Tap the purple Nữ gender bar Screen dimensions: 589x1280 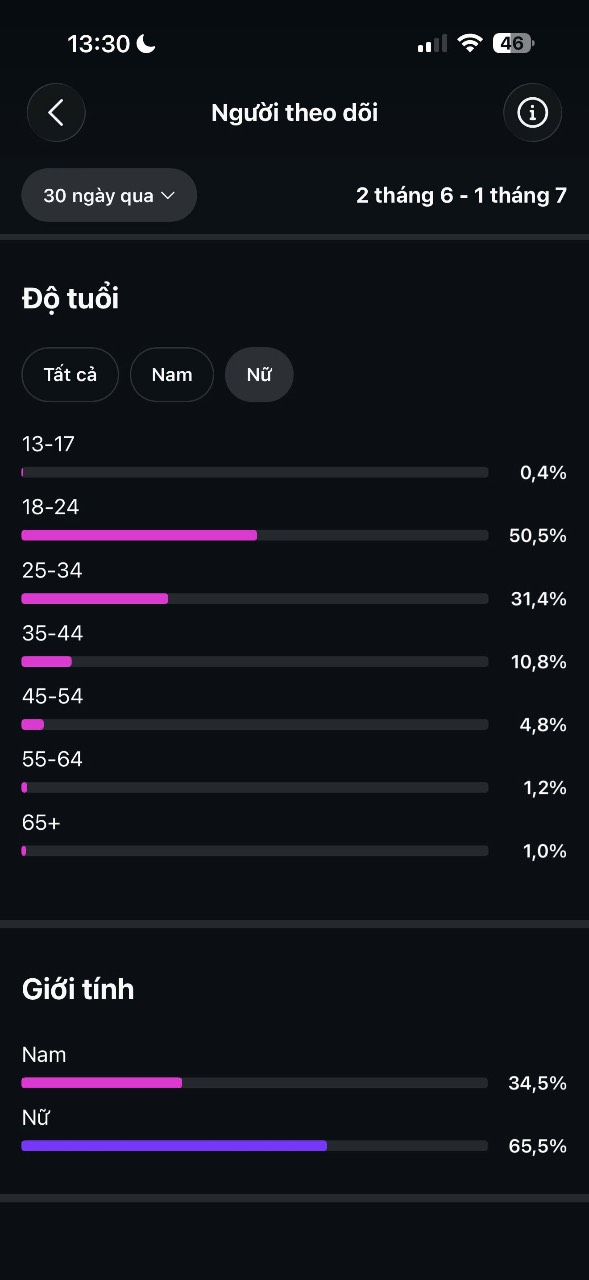174,1145
